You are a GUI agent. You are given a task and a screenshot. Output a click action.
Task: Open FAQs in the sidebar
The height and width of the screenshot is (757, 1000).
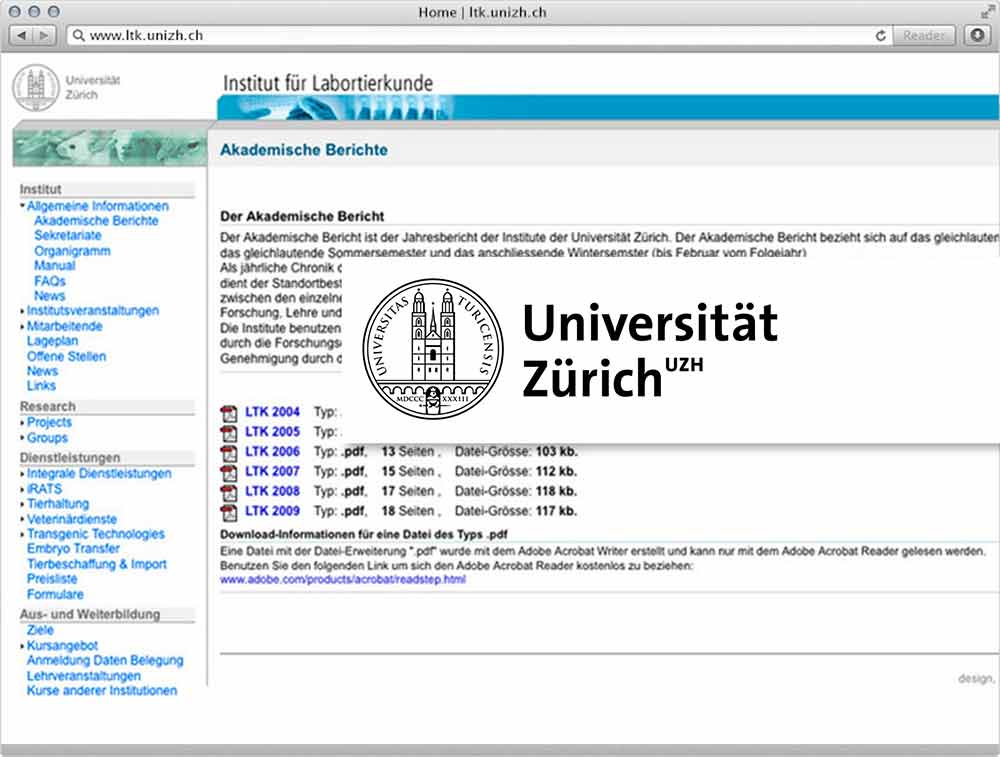coord(50,281)
